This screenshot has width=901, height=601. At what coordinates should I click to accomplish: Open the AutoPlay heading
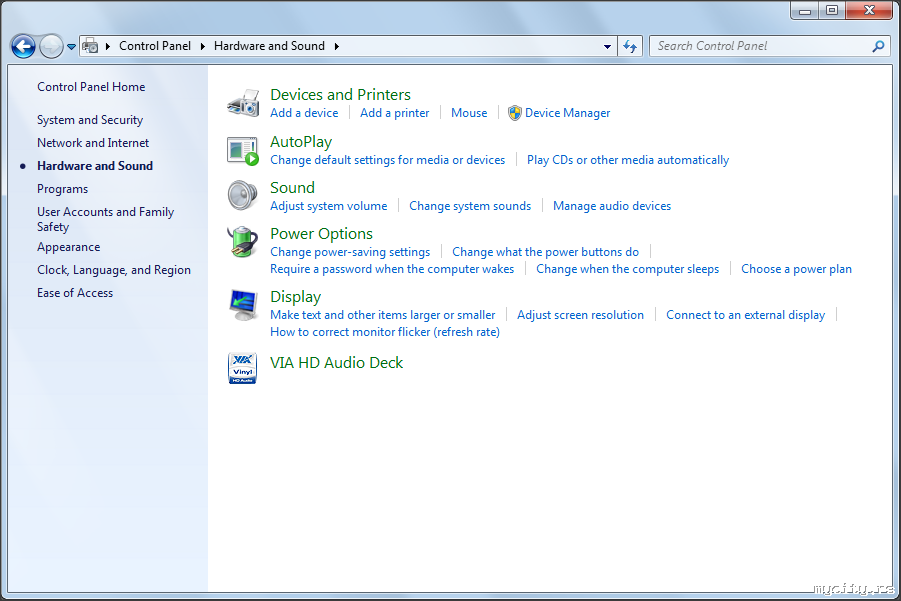tap(301, 141)
